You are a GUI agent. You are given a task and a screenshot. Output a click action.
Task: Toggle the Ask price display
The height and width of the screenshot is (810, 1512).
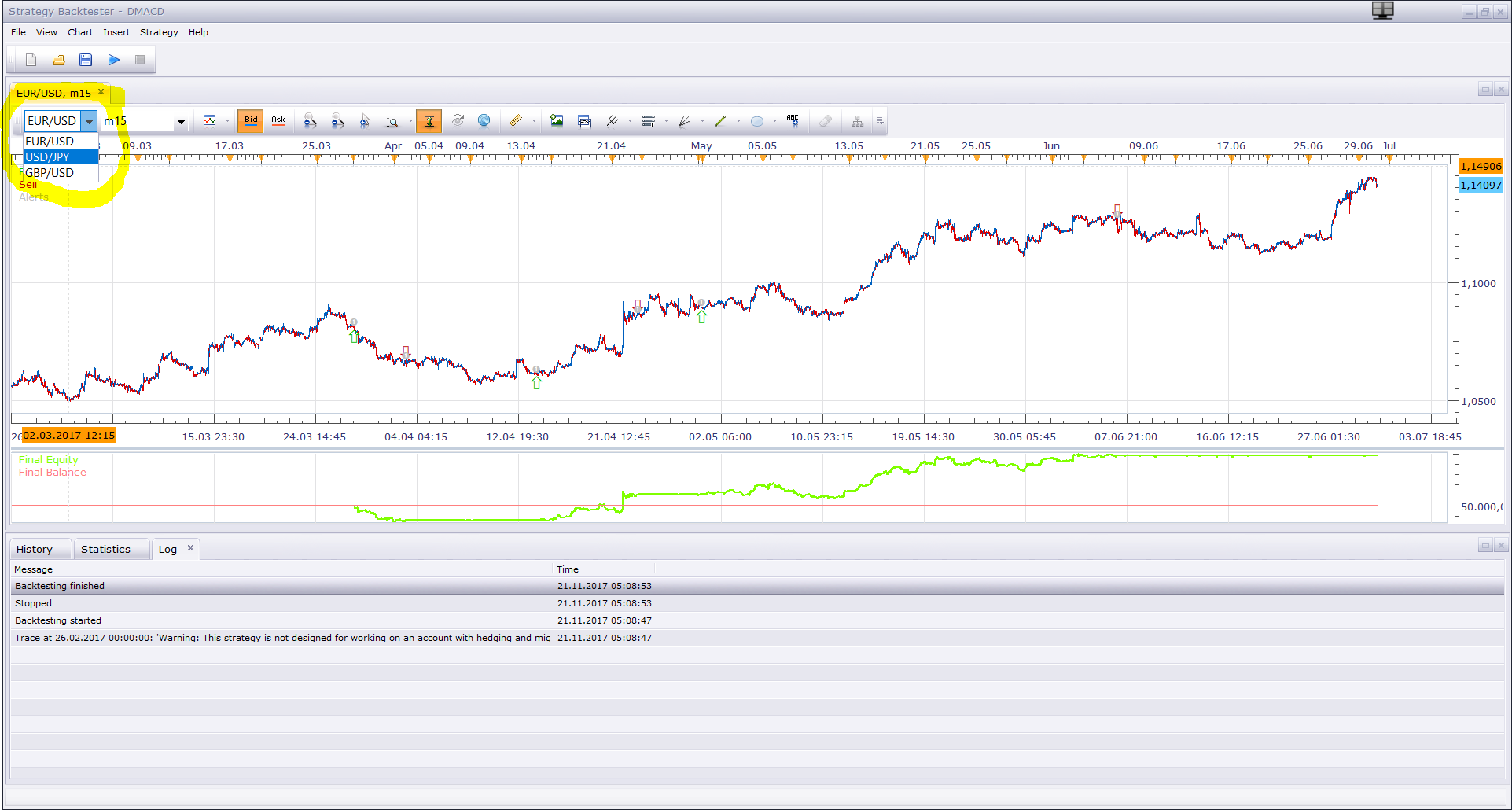[x=278, y=121]
